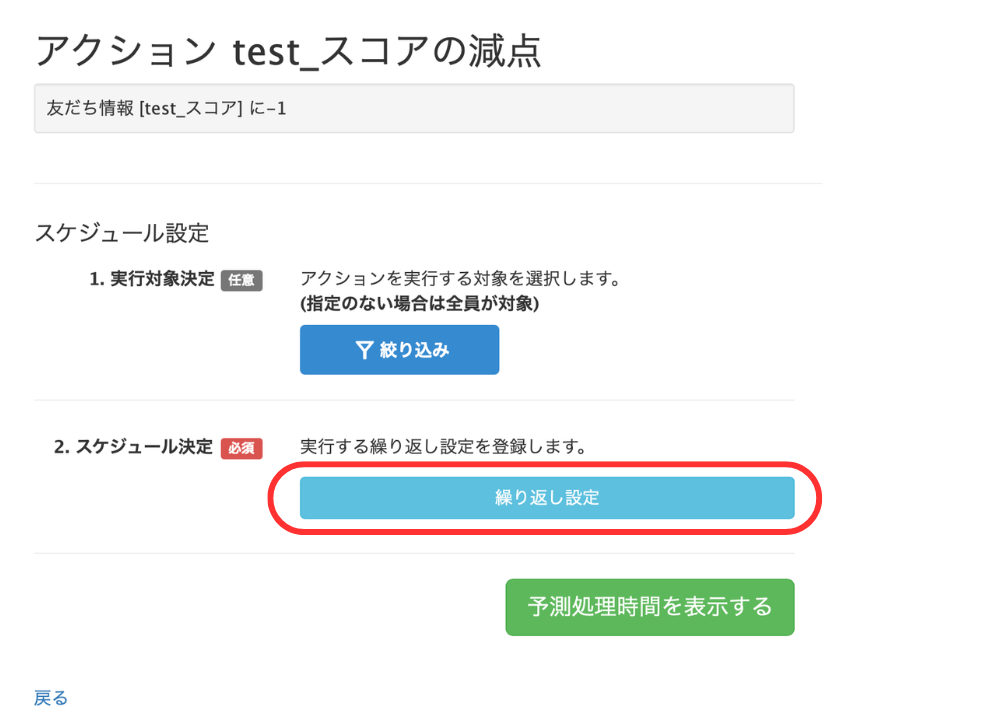Click the divider between steps 1 and 2
Viewport: 982px width, 726px height.
[414, 400]
